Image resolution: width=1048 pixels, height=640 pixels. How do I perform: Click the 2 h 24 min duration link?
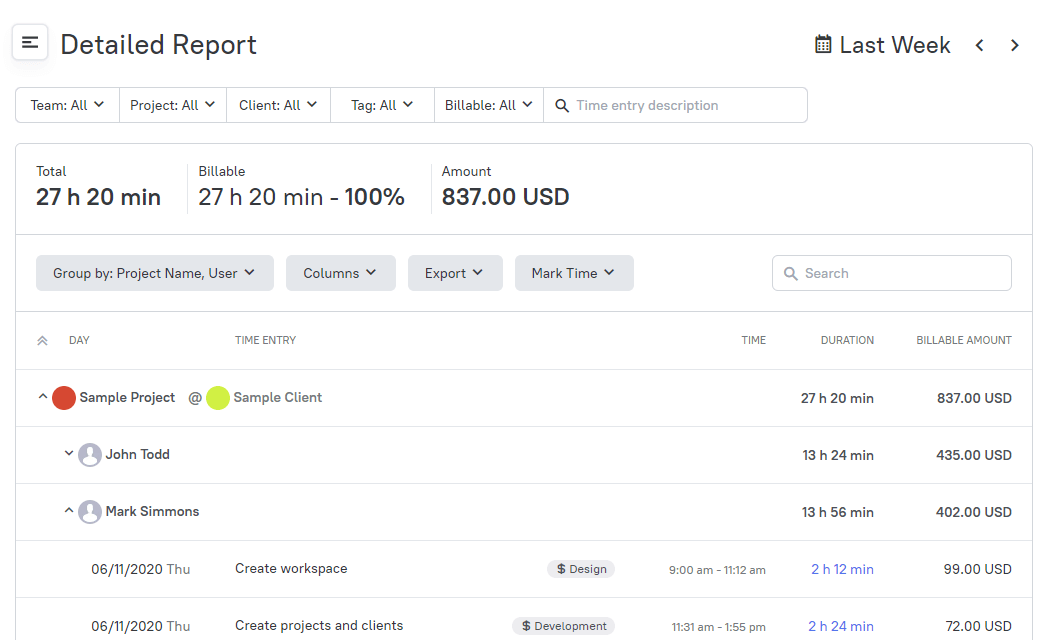point(841,625)
